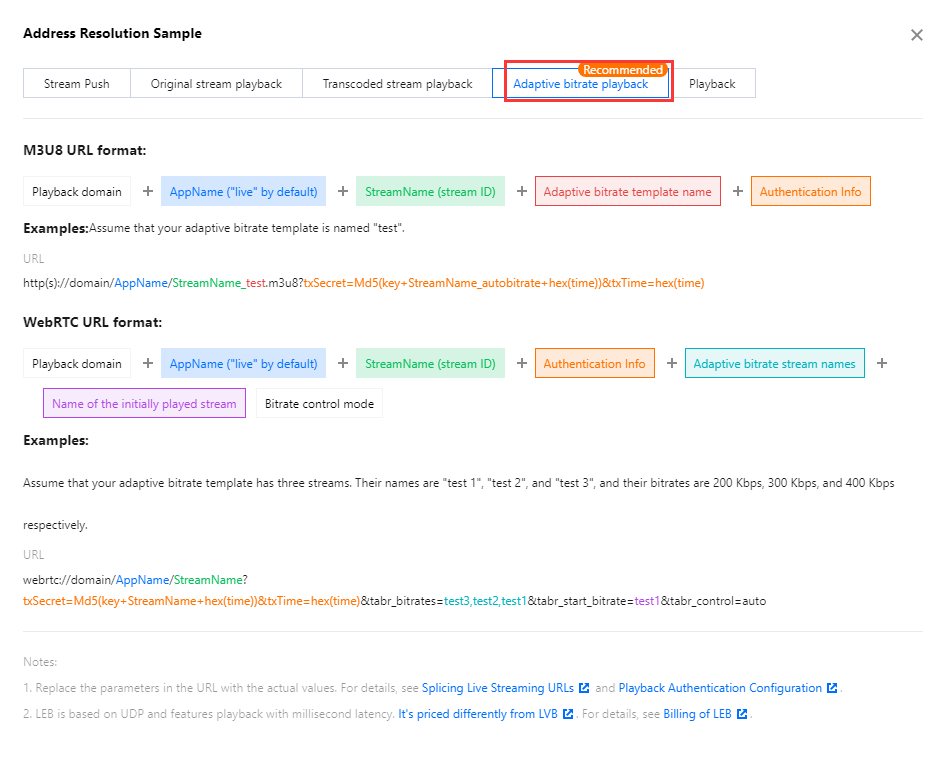Close the Address Resolution Sample dialog

click(916, 35)
